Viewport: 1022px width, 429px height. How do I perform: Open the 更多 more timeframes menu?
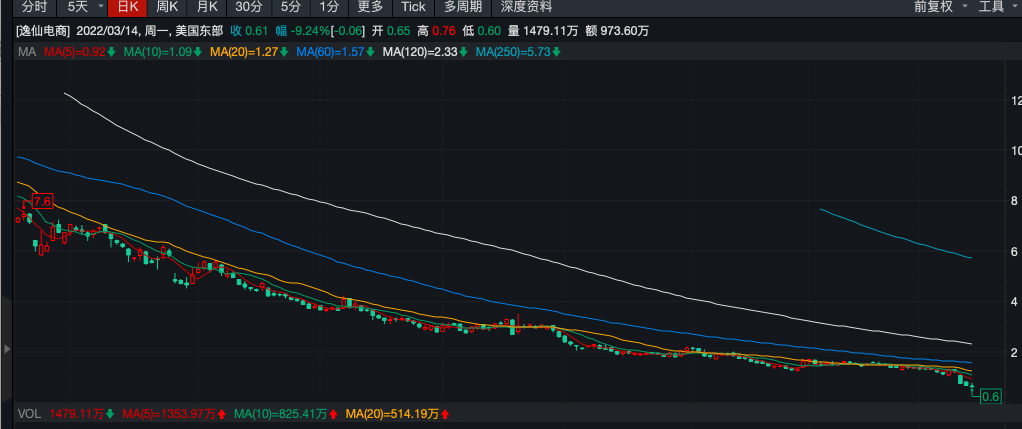point(370,7)
